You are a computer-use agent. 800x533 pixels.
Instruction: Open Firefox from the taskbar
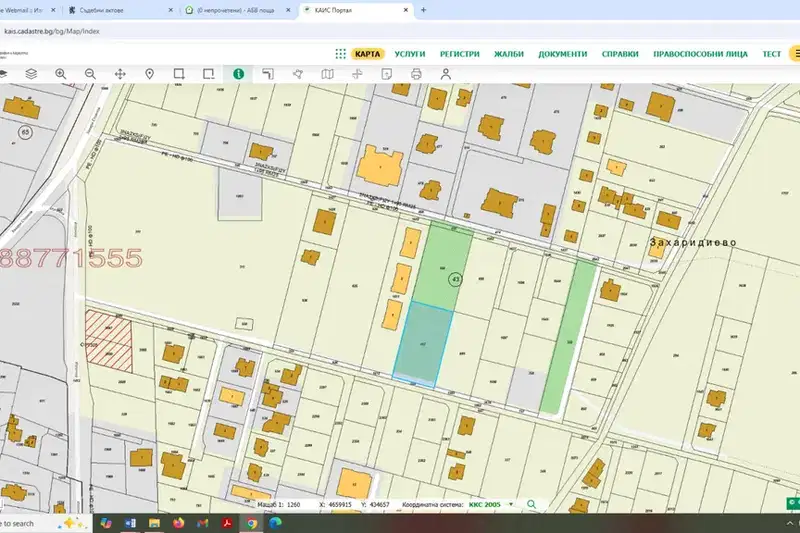178,523
